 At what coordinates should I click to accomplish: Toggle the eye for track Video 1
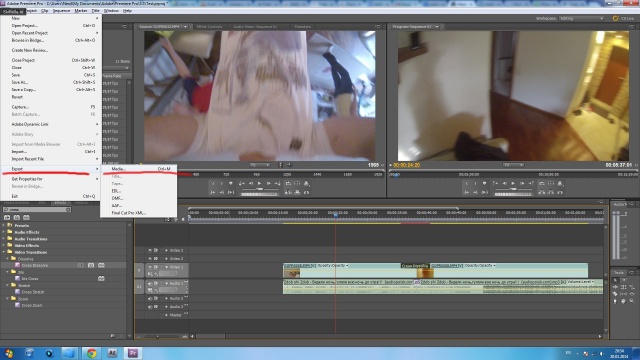[150, 267]
